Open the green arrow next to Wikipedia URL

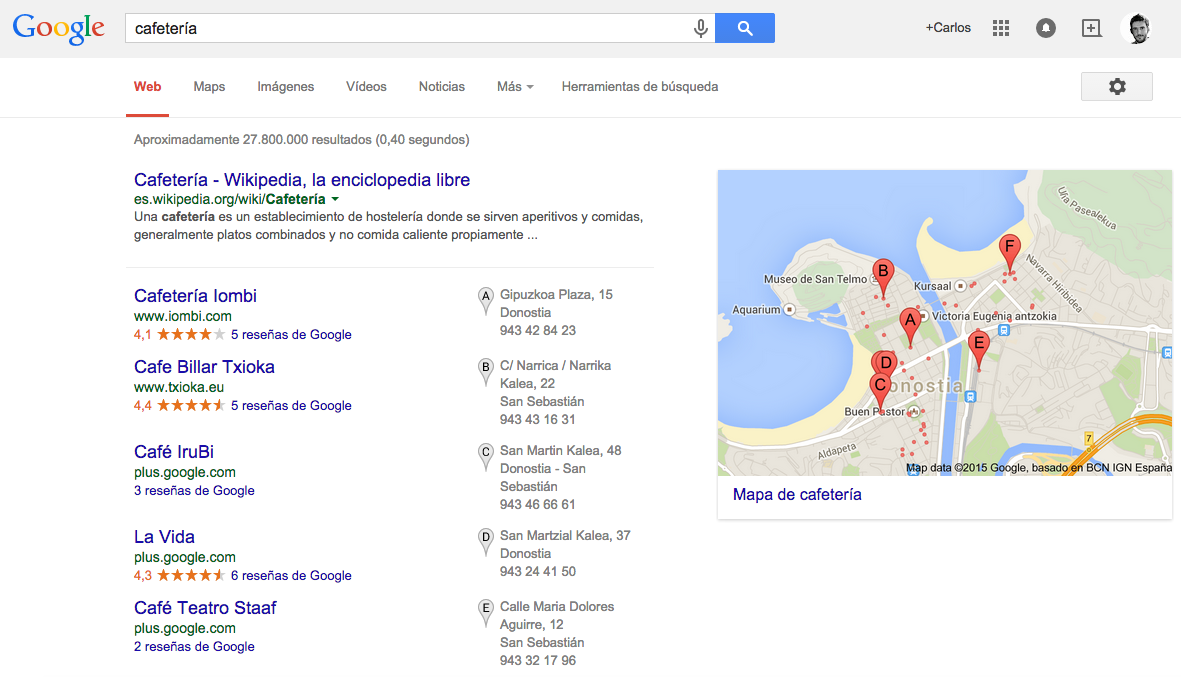[335, 200]
